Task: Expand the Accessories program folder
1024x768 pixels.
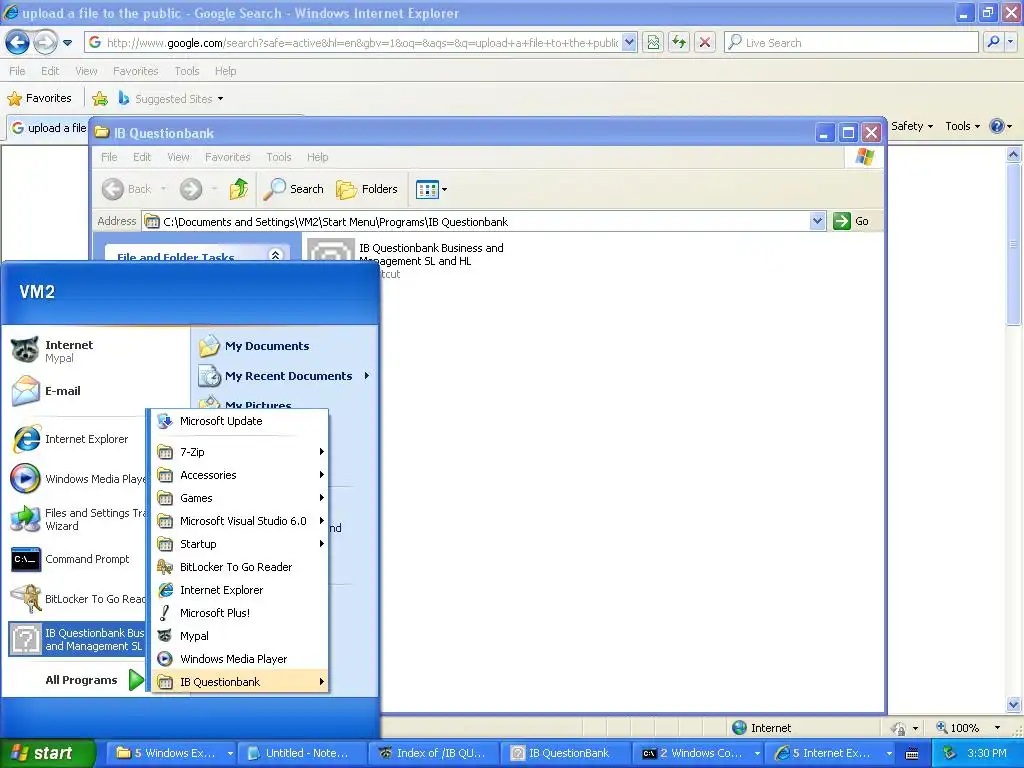Action: click(x=240, y=475)
